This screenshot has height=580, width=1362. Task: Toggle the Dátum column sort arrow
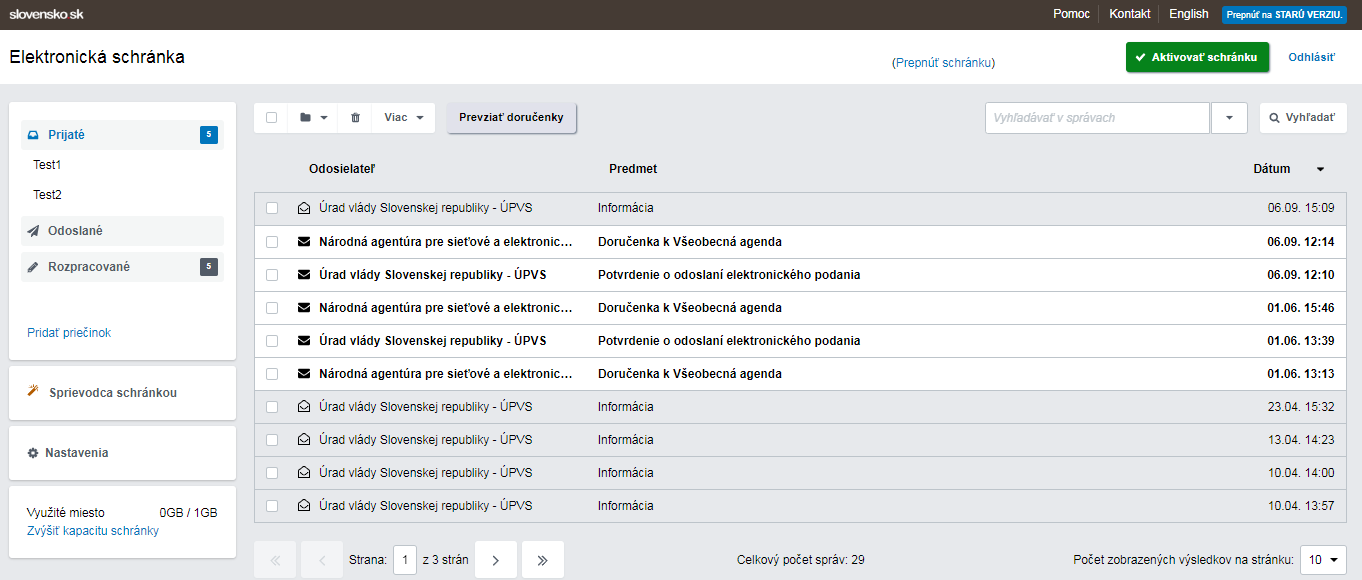(1320, 169)
